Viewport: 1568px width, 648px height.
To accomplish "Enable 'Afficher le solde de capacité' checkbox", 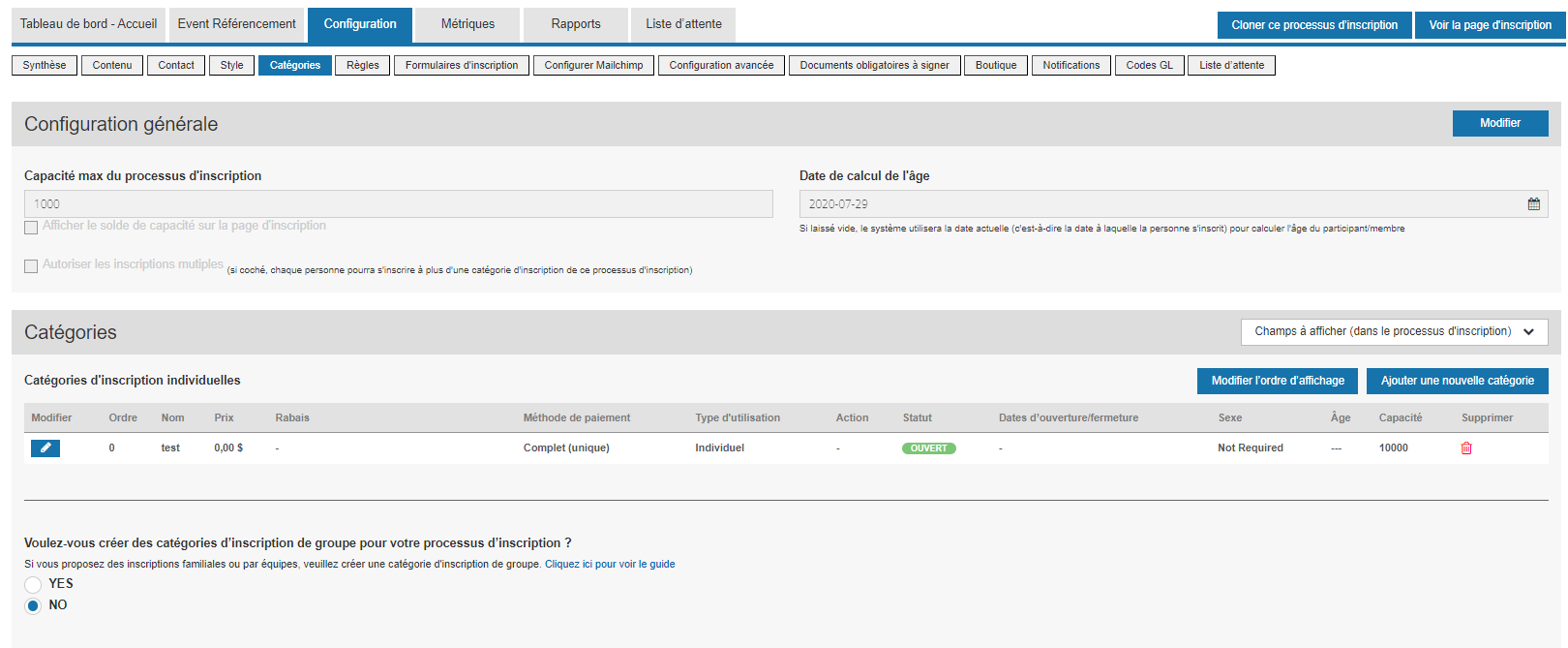I will click(x=31, y=227).
